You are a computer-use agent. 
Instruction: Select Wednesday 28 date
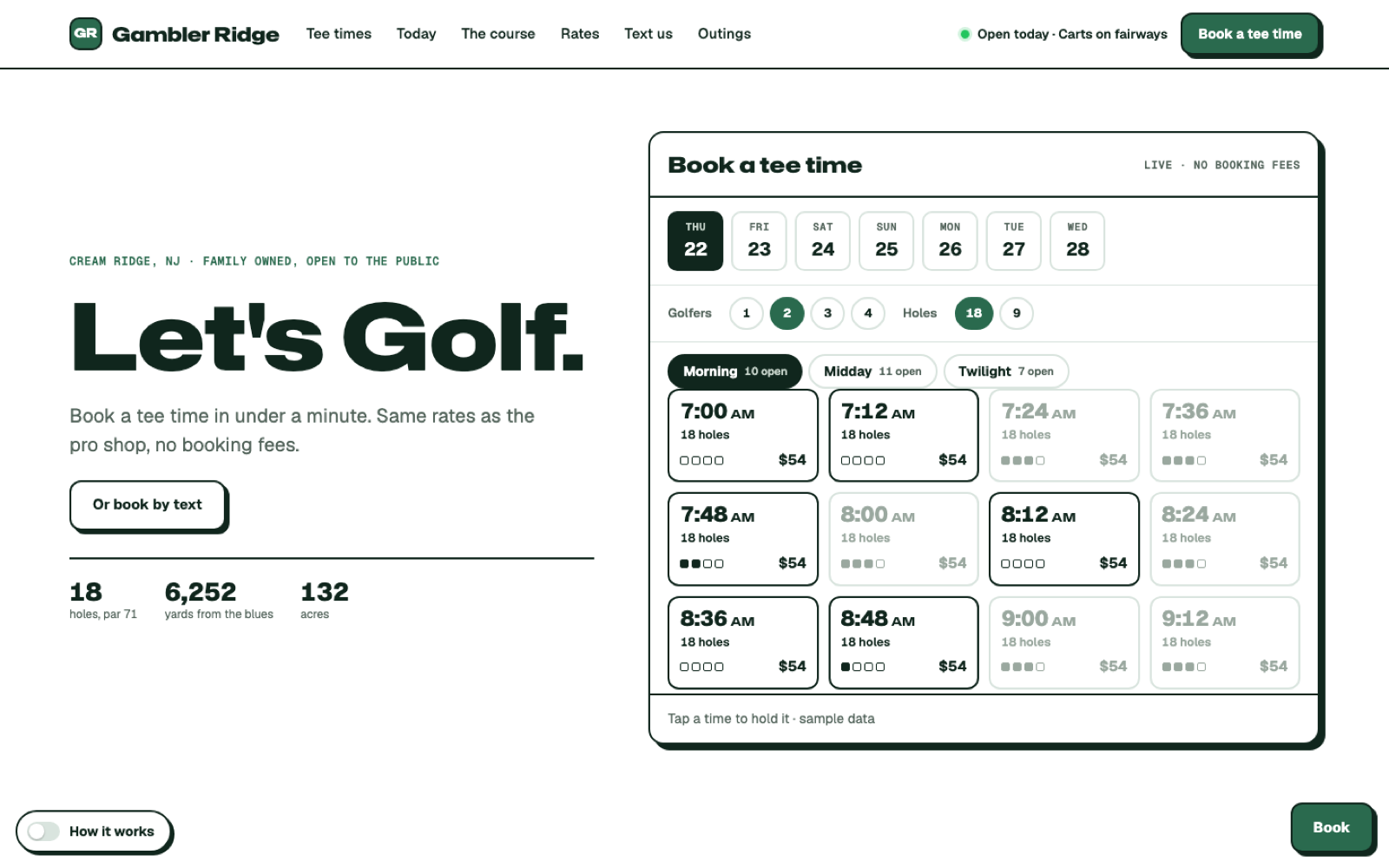tap(1077, 240)
